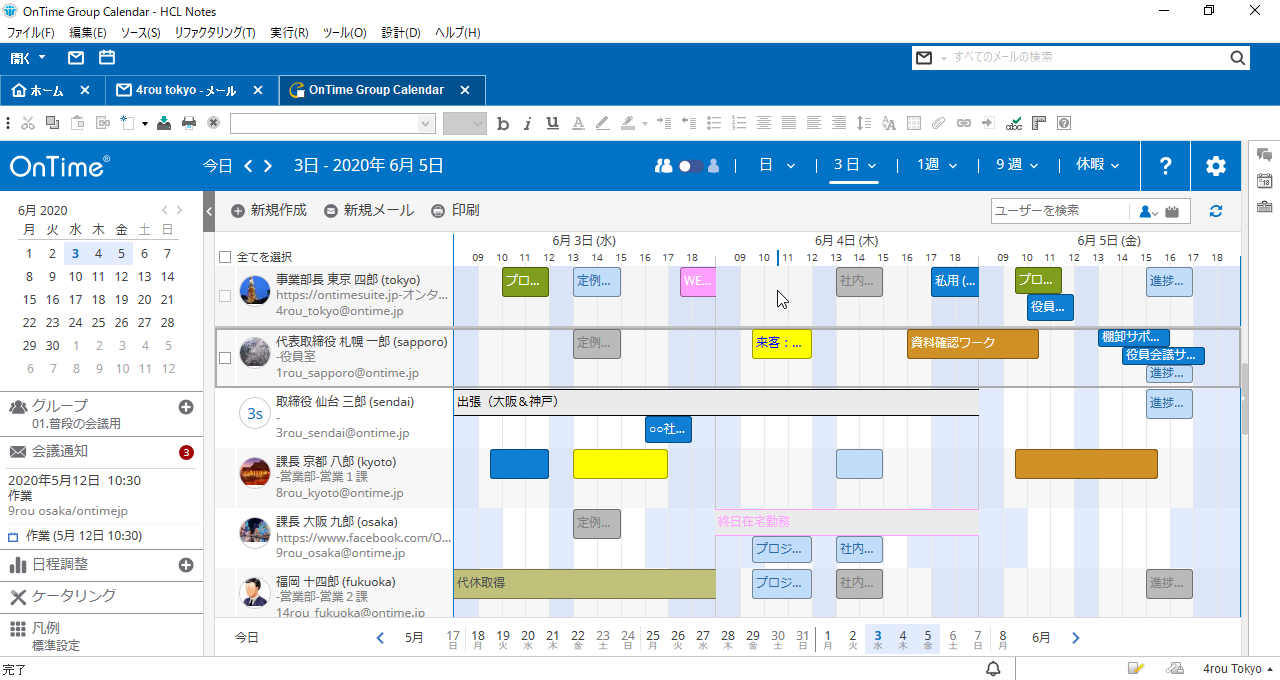Collapse the left sidebar with the arrow handle

209,212
